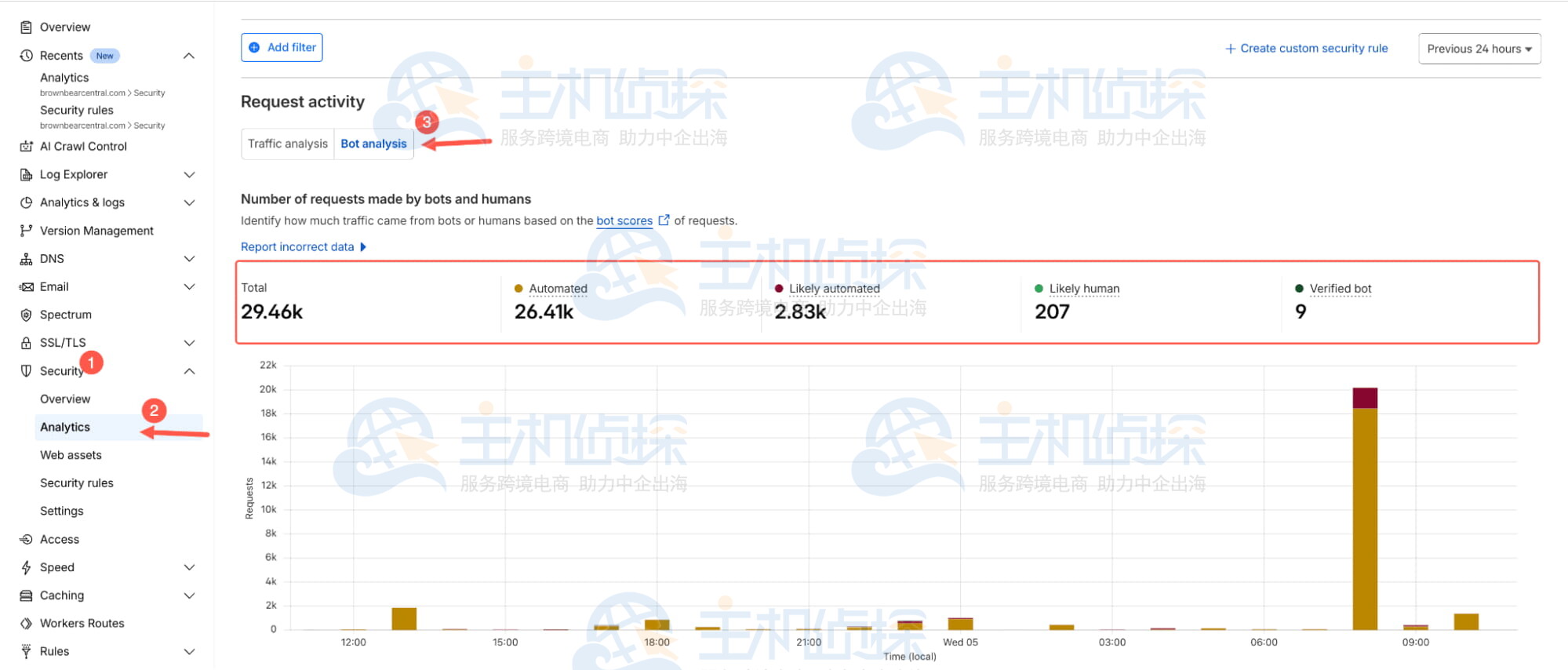Switch to the Traffic analysis tab
The height and width of the screenshot is (670, 1568).
[x=287, y=144]
